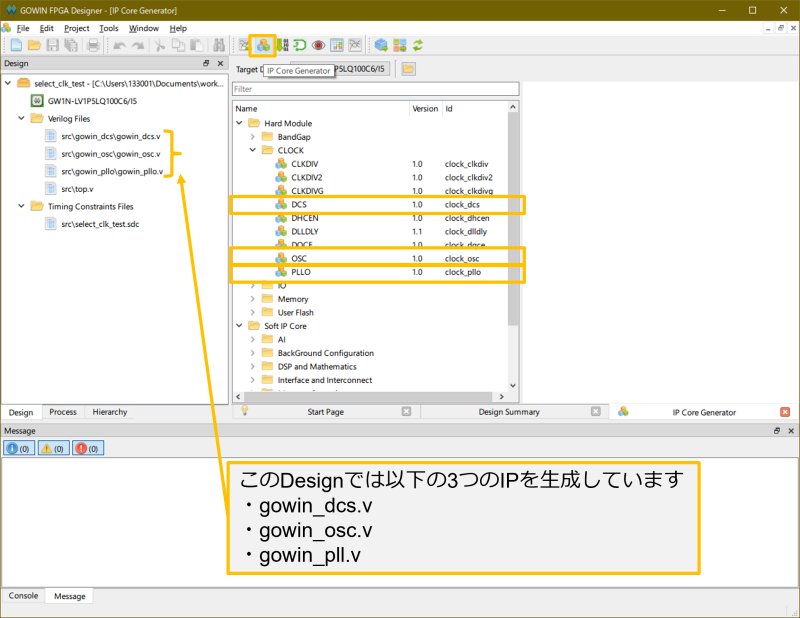Click the Undo arrow icon
This screenshot has width=800, height=618.
tap(119, 46)
